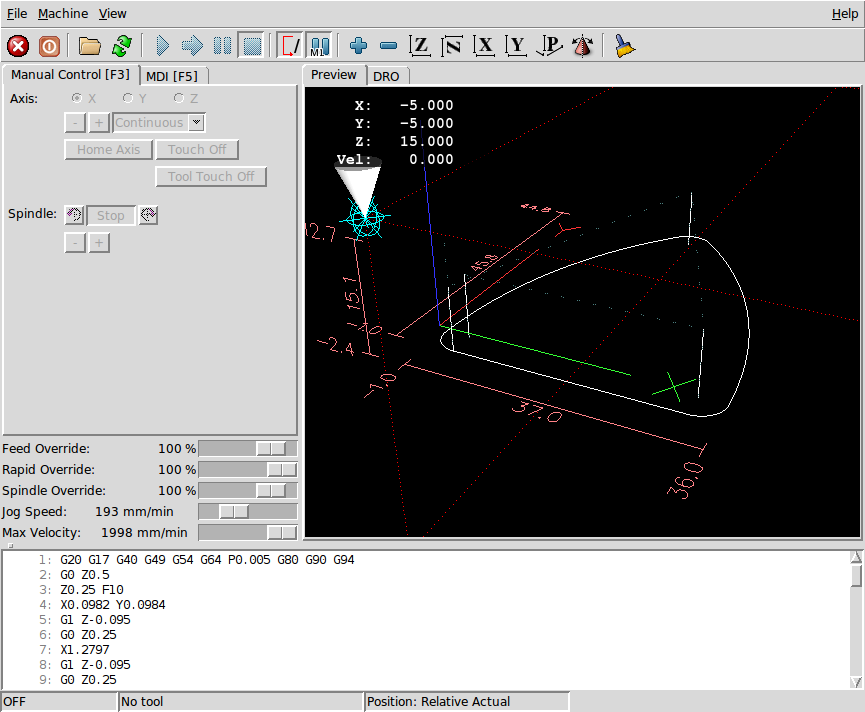Click the Run program icon
This screenshot has width=865, height=712.
tap(162, 45)
